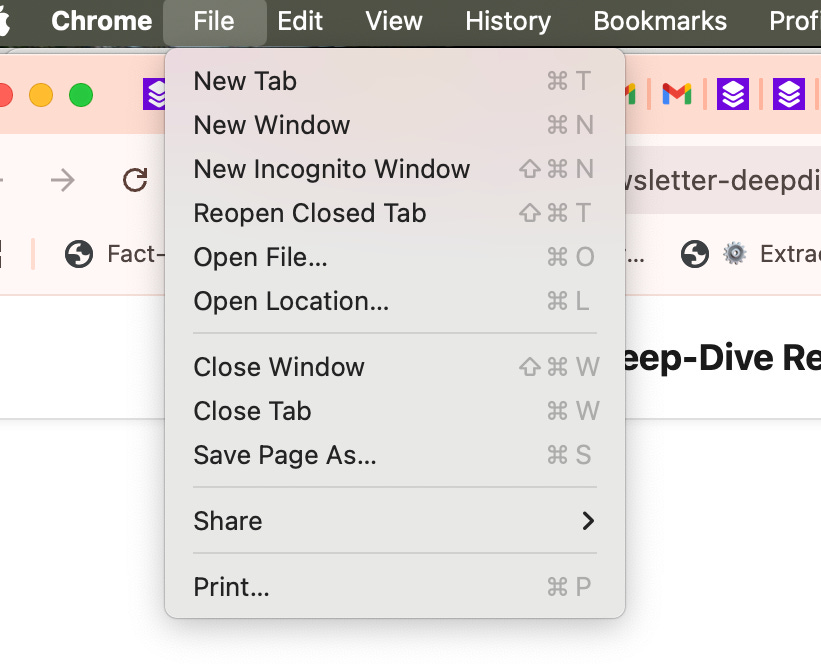Open the Fact- bookmark

(x=114, y=254)
